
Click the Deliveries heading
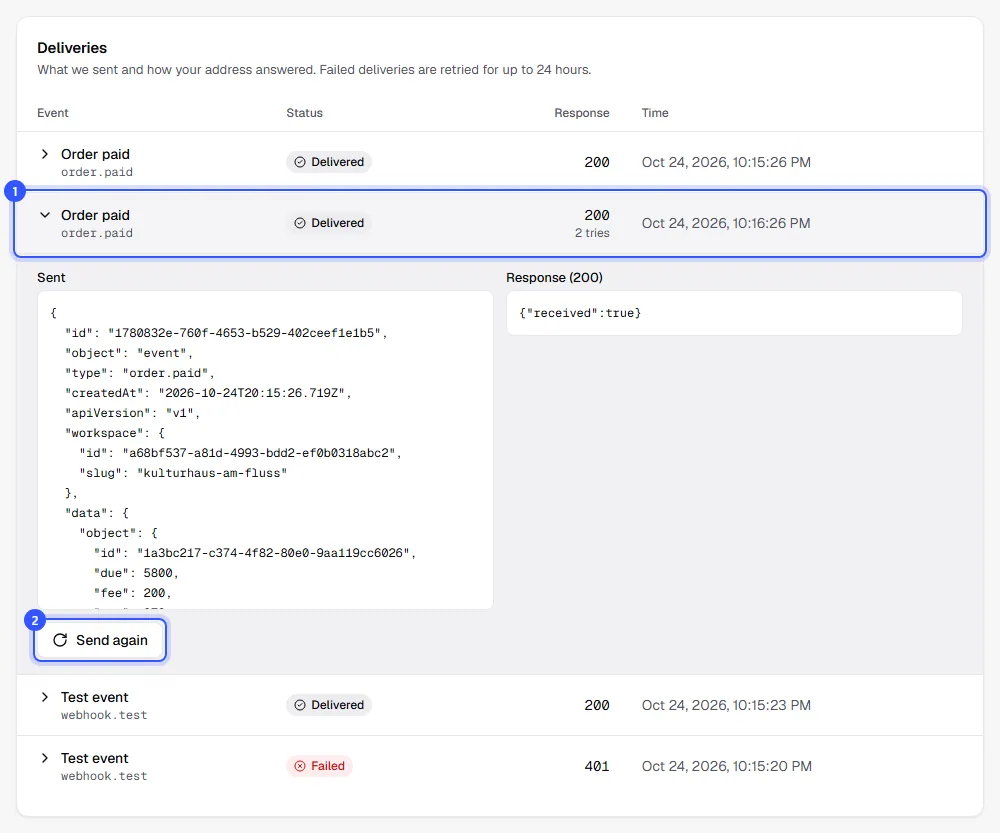pyautogui.click(x=72, y=48)
